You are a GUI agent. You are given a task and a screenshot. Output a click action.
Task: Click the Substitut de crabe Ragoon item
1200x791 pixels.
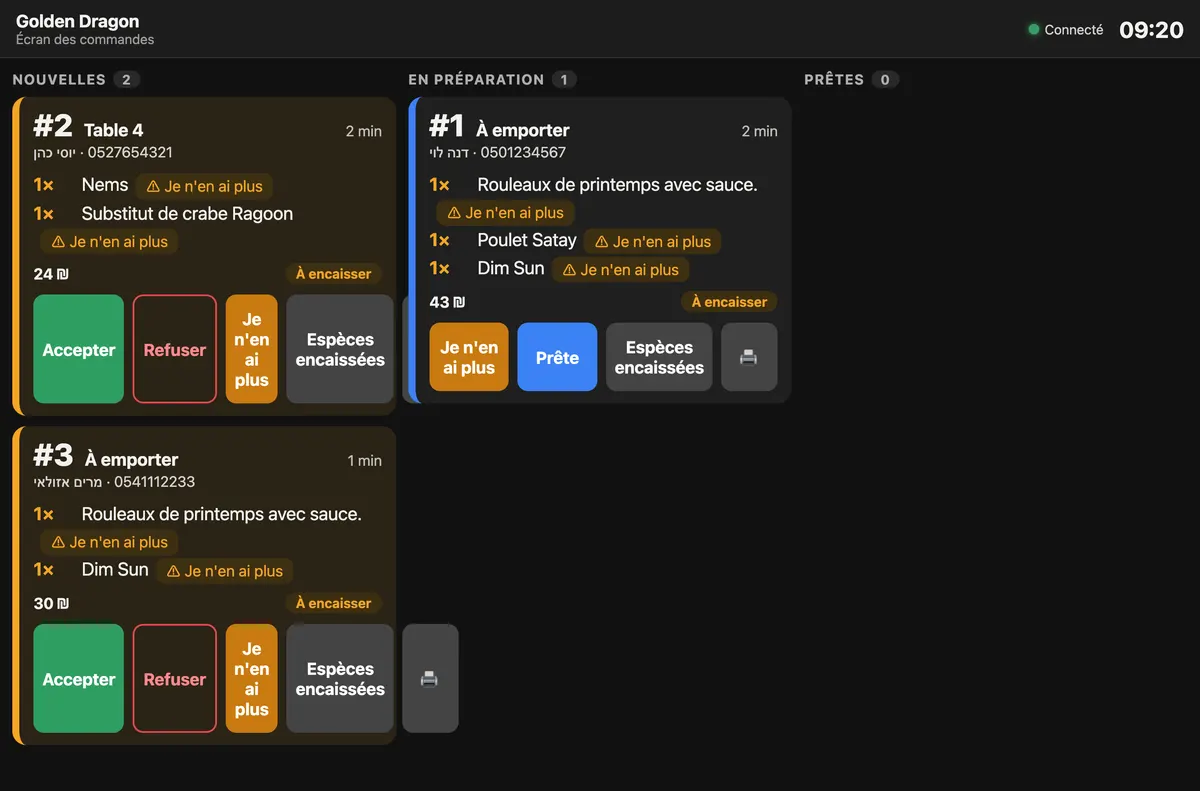coord(187,214)
